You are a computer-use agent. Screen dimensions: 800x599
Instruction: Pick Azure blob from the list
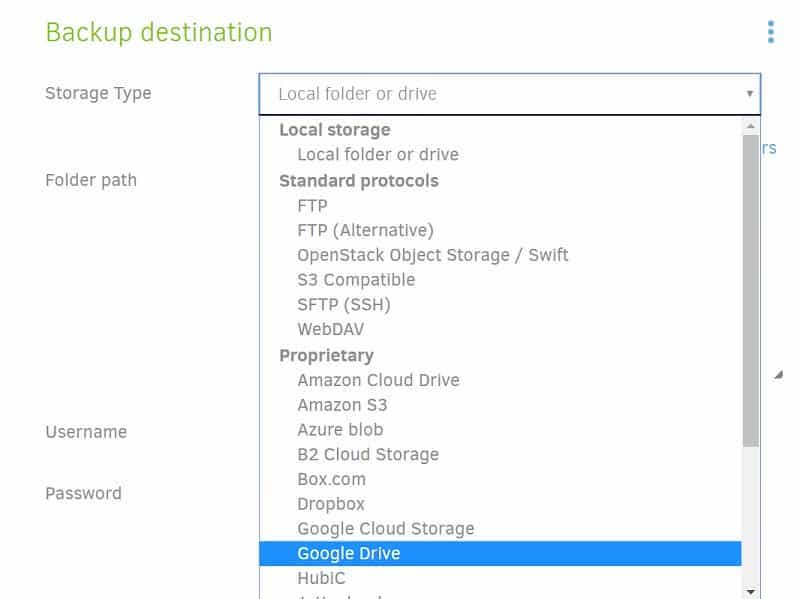500,430
